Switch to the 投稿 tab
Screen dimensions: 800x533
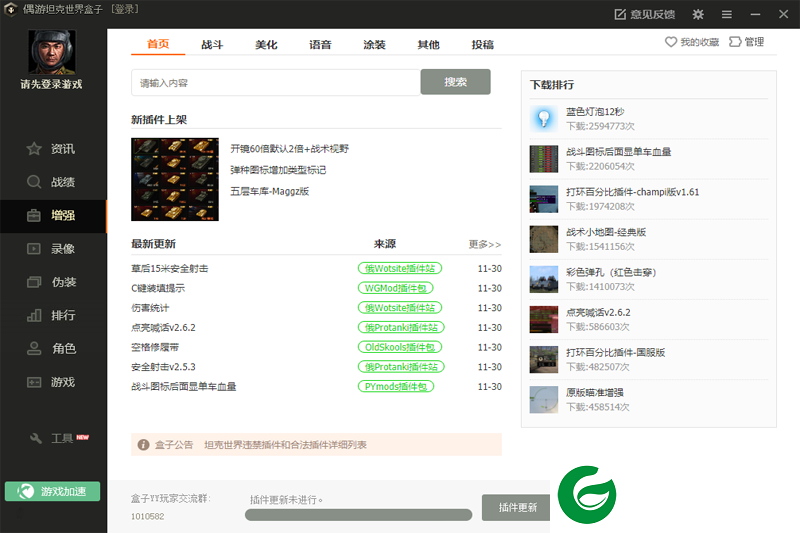click(x=483, y=44)
